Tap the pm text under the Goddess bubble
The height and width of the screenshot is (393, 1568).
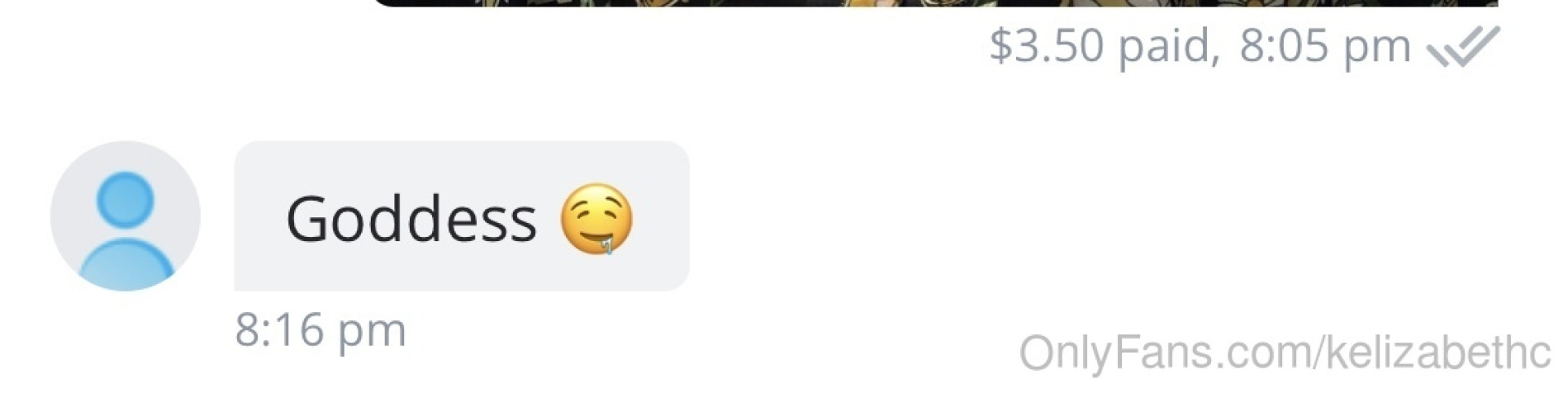click(372, 333)
